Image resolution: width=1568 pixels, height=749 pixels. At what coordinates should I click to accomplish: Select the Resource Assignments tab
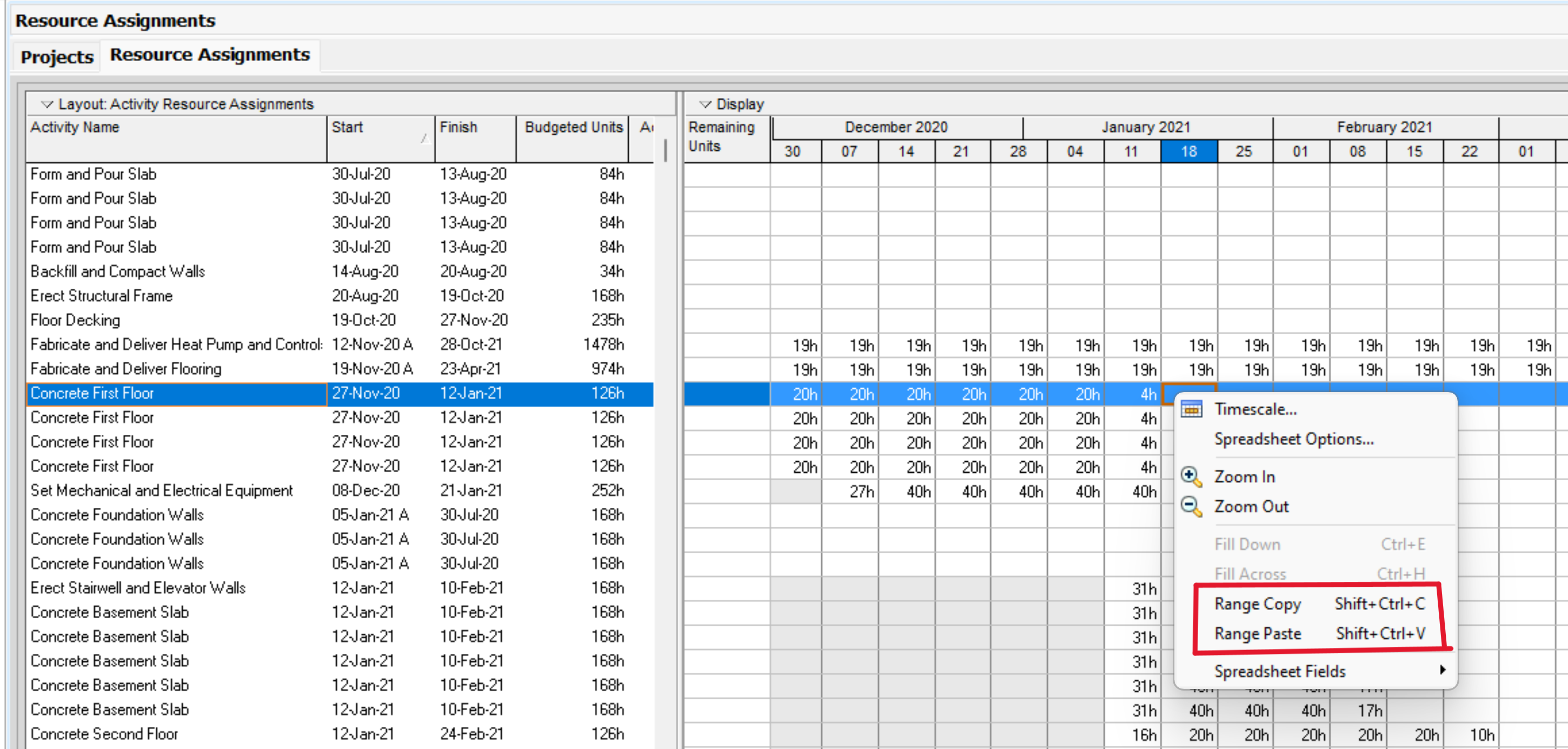209,55
